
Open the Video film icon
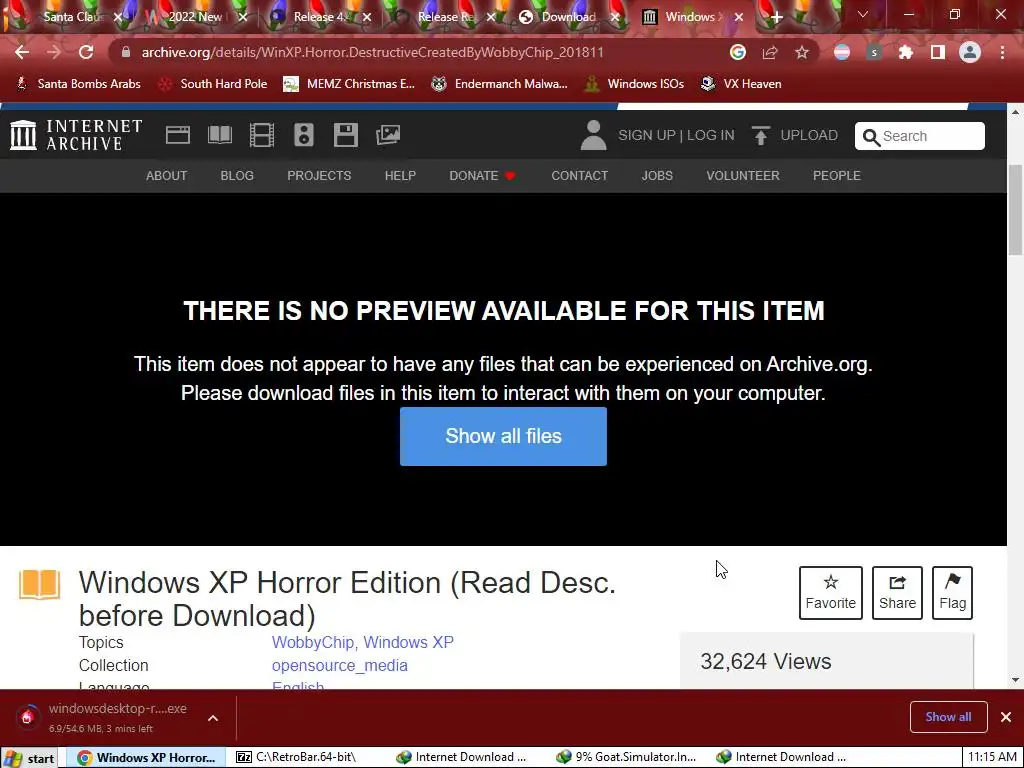[262, 135]
